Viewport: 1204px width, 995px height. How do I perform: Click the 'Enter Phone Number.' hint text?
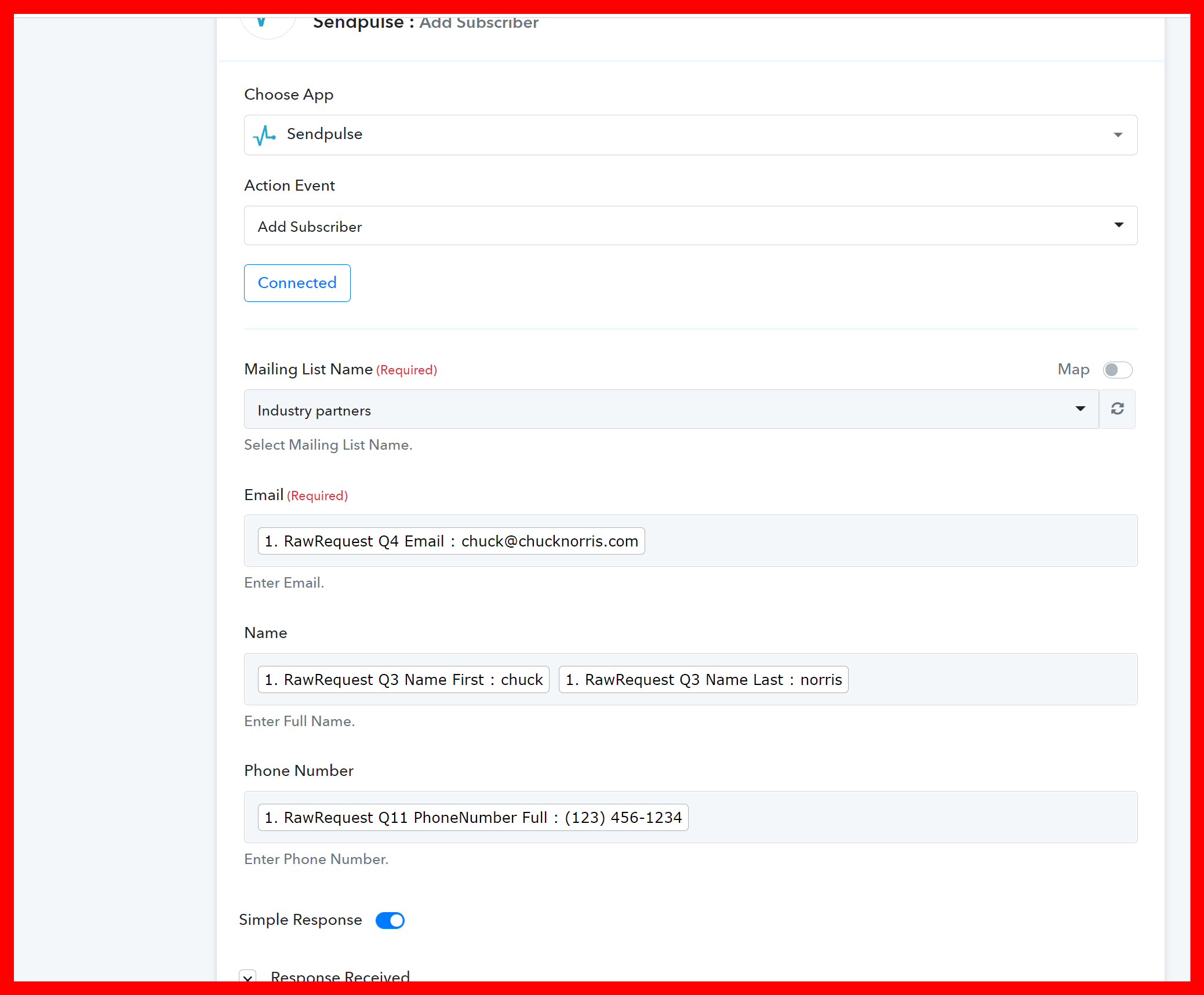(316, 859)
